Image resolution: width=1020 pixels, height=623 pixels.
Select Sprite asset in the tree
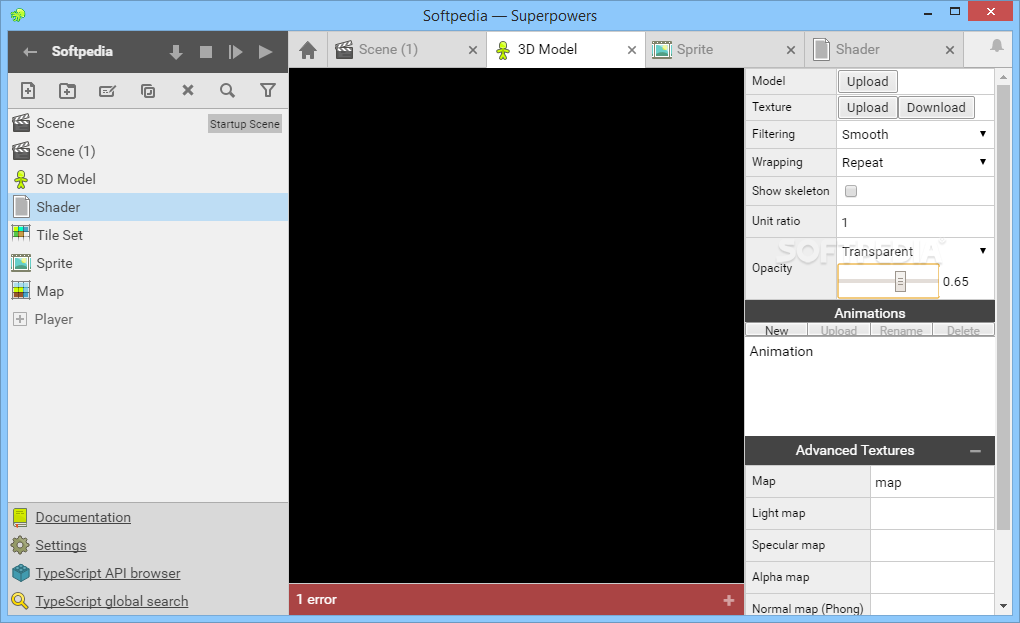[148, 263]
